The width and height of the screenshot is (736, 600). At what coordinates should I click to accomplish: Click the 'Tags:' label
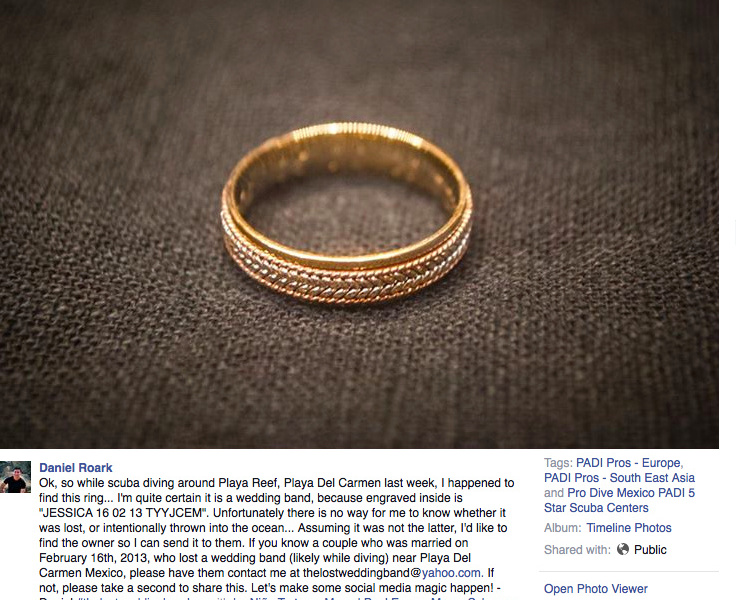(x=558, y=463)
